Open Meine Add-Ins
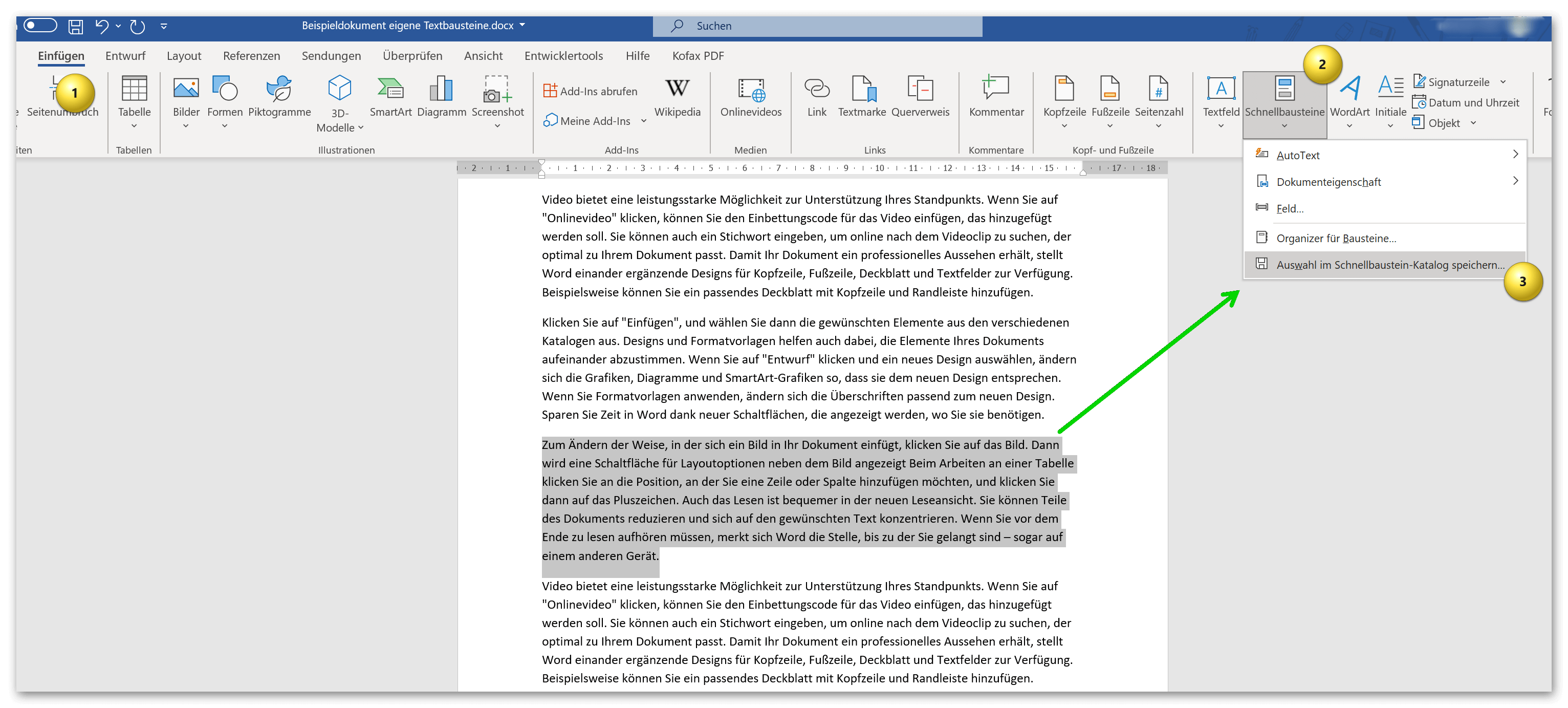Viewport: 1568px width, 708px height. coord(587,121)
